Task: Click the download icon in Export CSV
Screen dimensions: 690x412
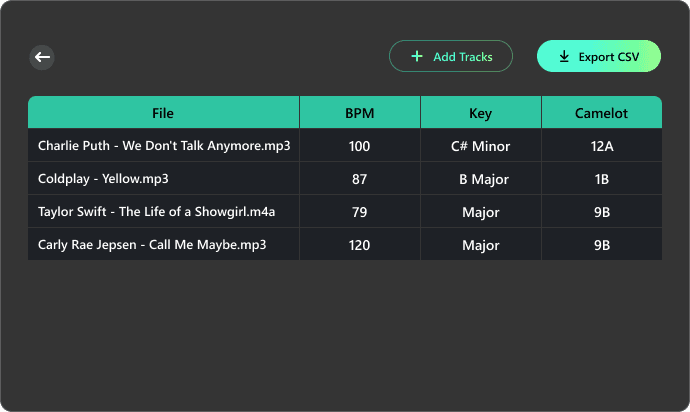Action: (x=564, y=56)
